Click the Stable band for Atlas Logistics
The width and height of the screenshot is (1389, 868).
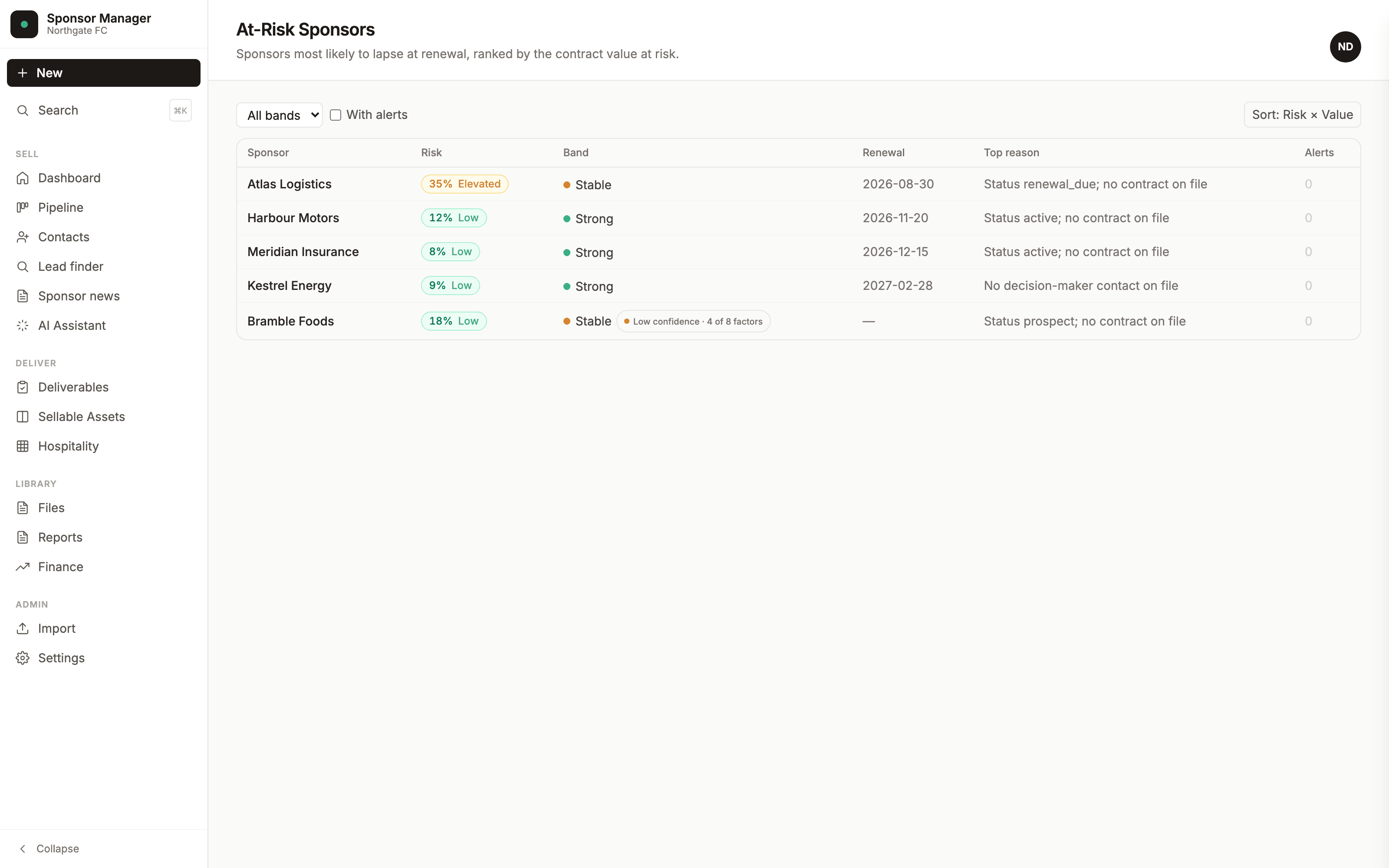(587, 185)
